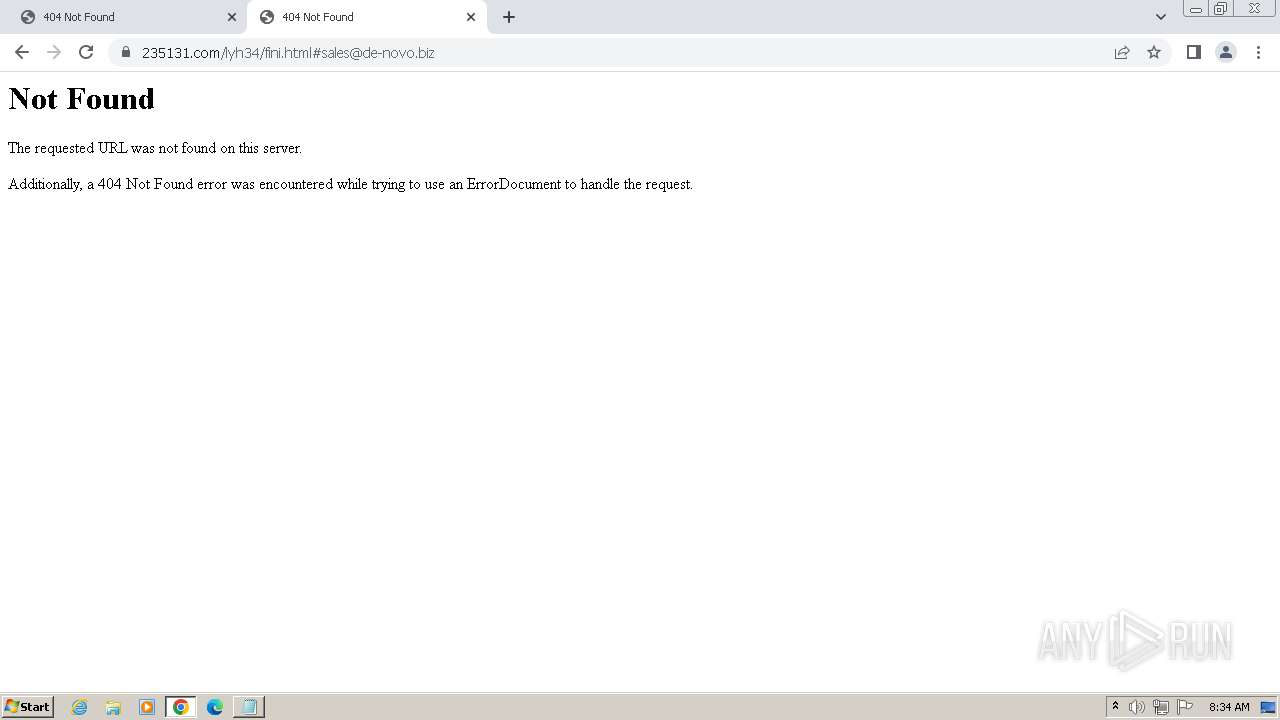Screen dimensions: 1280x720
Task: Share this page via the share icon
Action: pyautogui.click(x=1122, y=52)
